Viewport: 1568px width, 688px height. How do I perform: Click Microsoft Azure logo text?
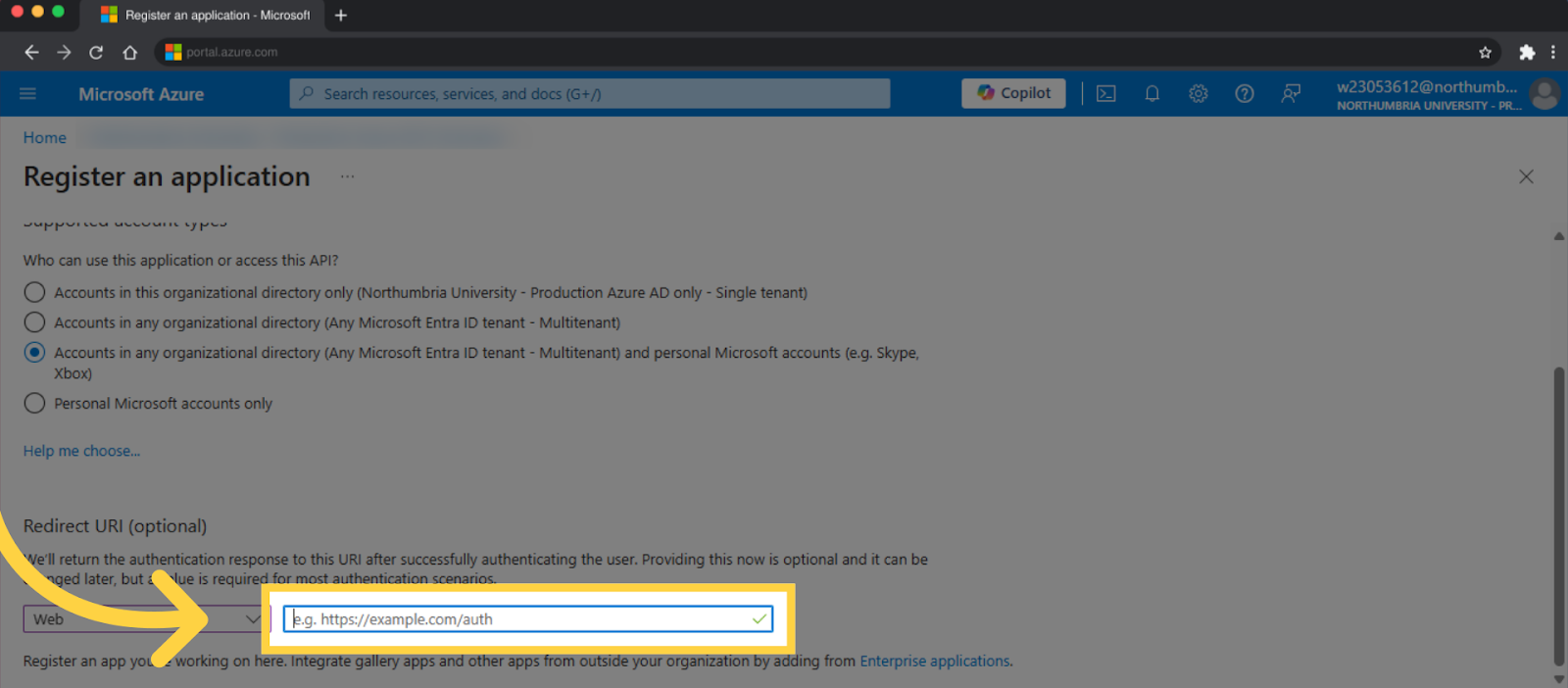(141, 94)
